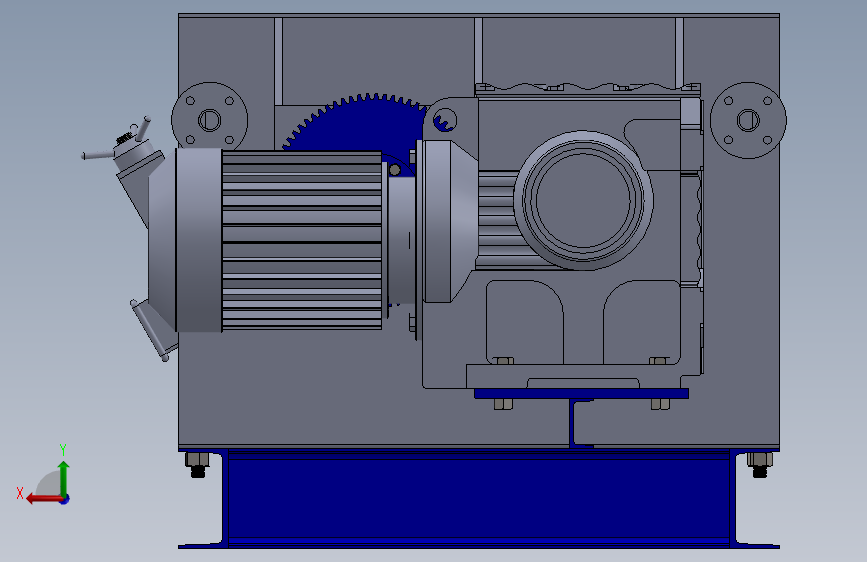This screenshot has width=867, height=562.
Task: Select the bottom-right anchor bolt under the housing
Action: tap(760, 464)
